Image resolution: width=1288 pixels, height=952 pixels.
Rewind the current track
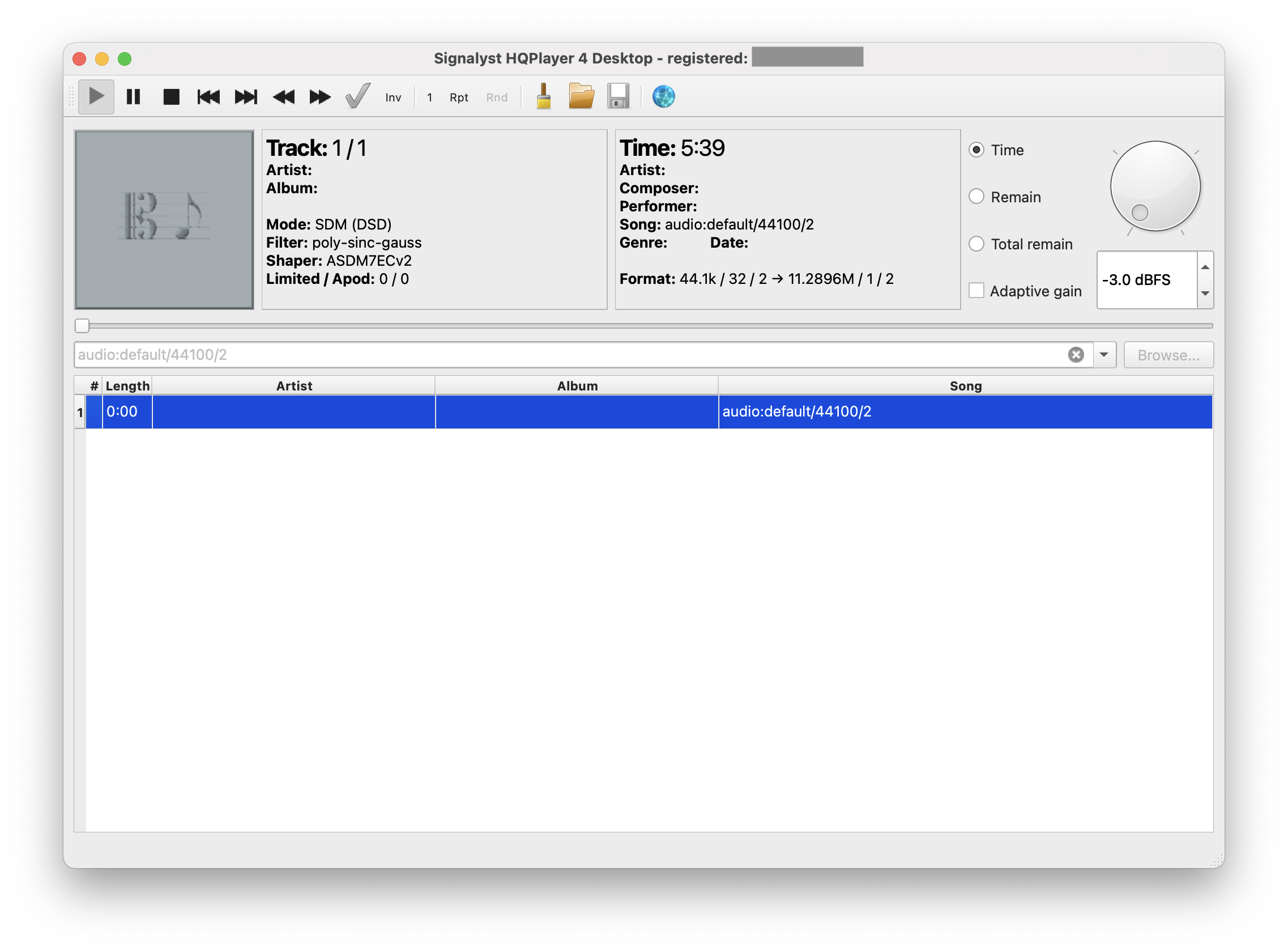coord(283,96)
